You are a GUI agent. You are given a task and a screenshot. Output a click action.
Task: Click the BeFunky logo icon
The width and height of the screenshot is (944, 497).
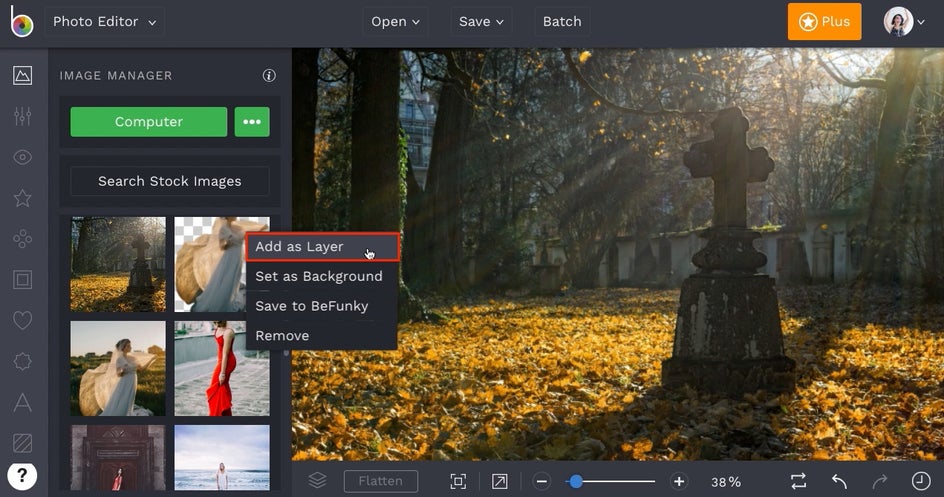tap(22, 22)
